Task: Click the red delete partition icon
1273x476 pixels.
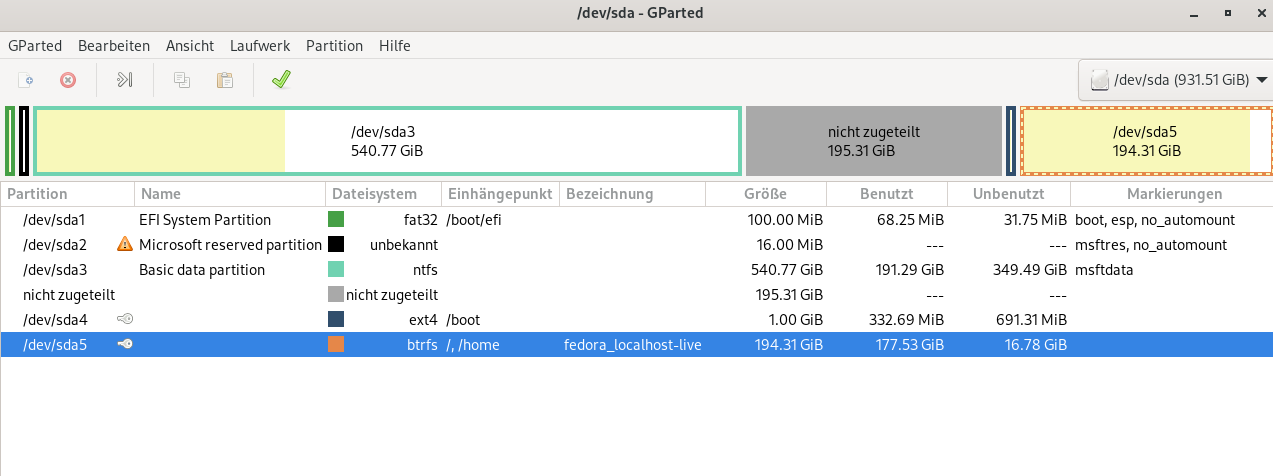Action: pyautogui.click(x=68, y=79)
